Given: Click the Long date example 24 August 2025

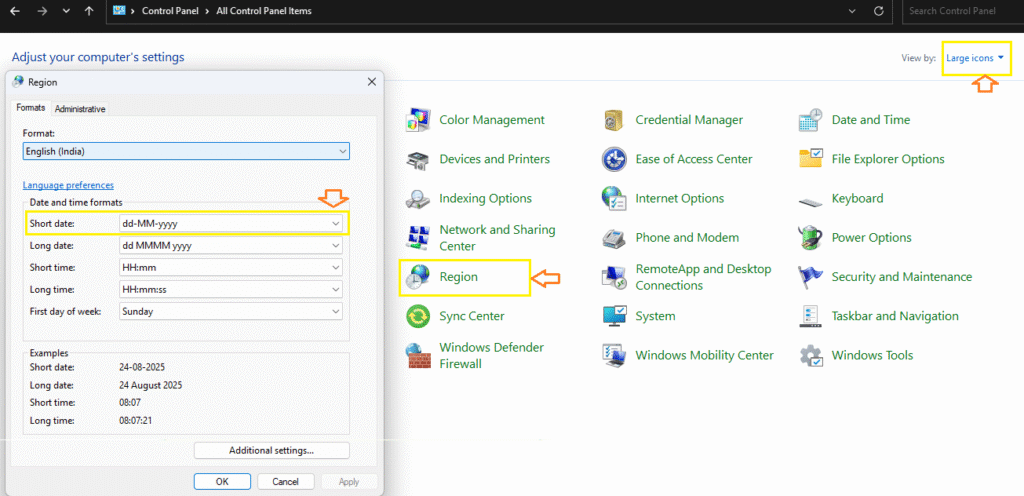Looking at the screenshot, I should pos(150,385).
